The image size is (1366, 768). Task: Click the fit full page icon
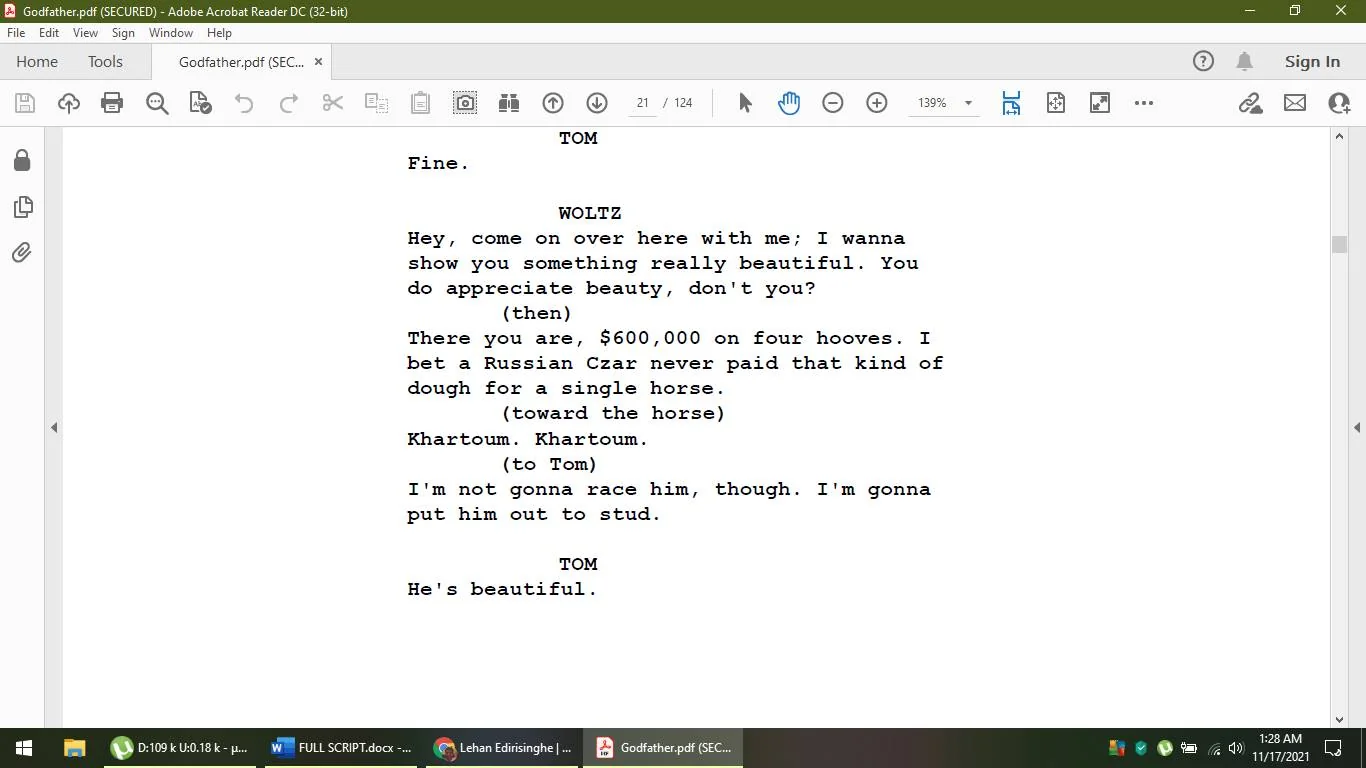1056,103
